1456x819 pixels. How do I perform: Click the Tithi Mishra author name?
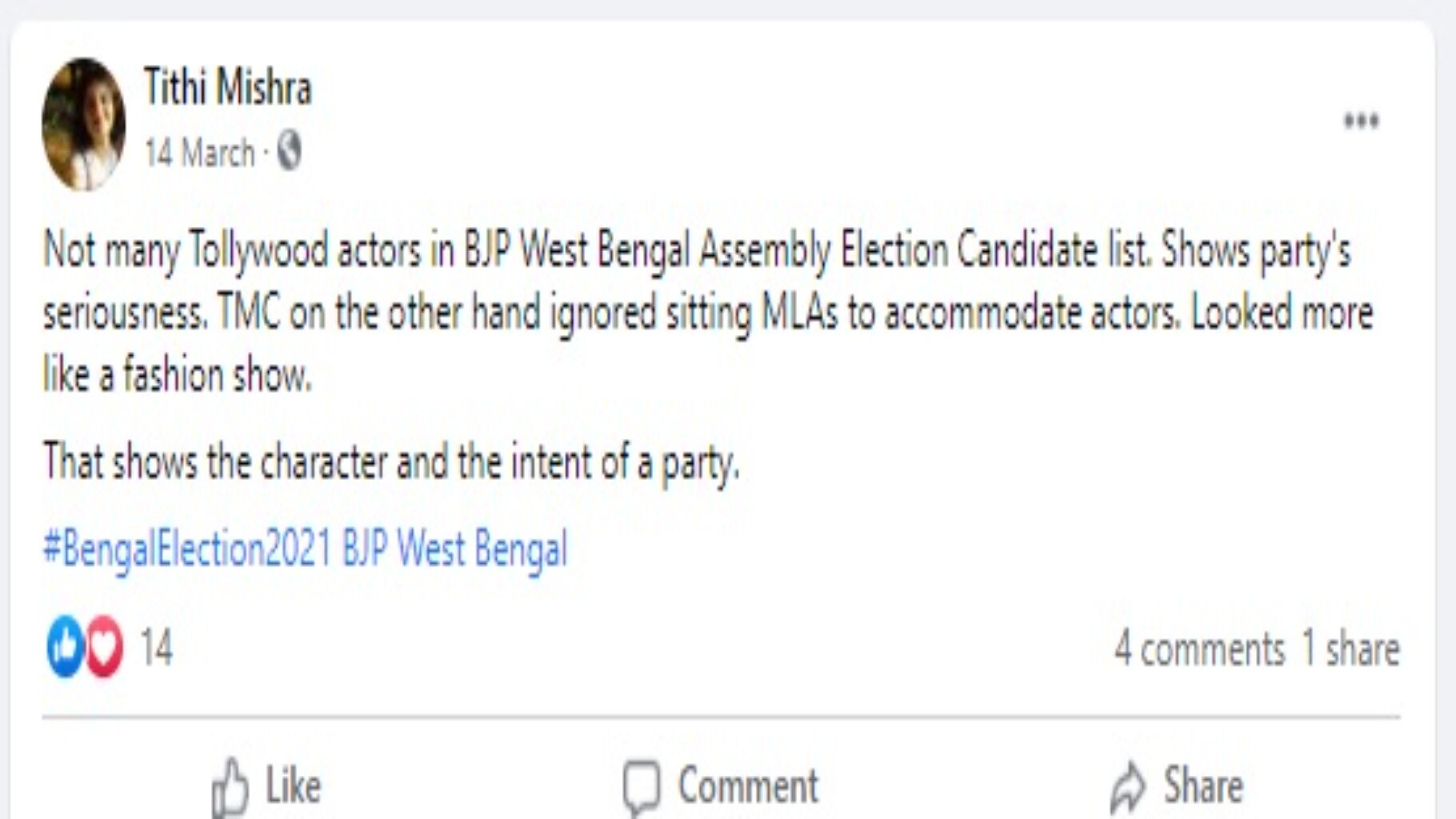coord(227,86)
